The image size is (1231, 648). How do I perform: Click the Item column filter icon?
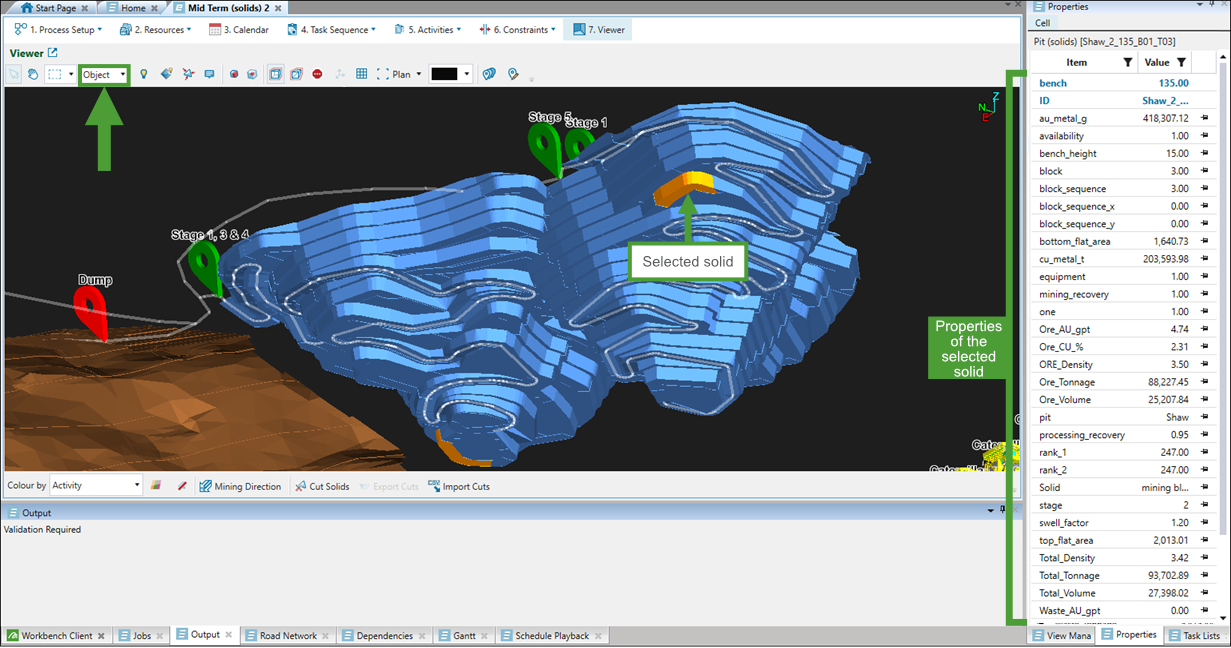[1128, 63]
